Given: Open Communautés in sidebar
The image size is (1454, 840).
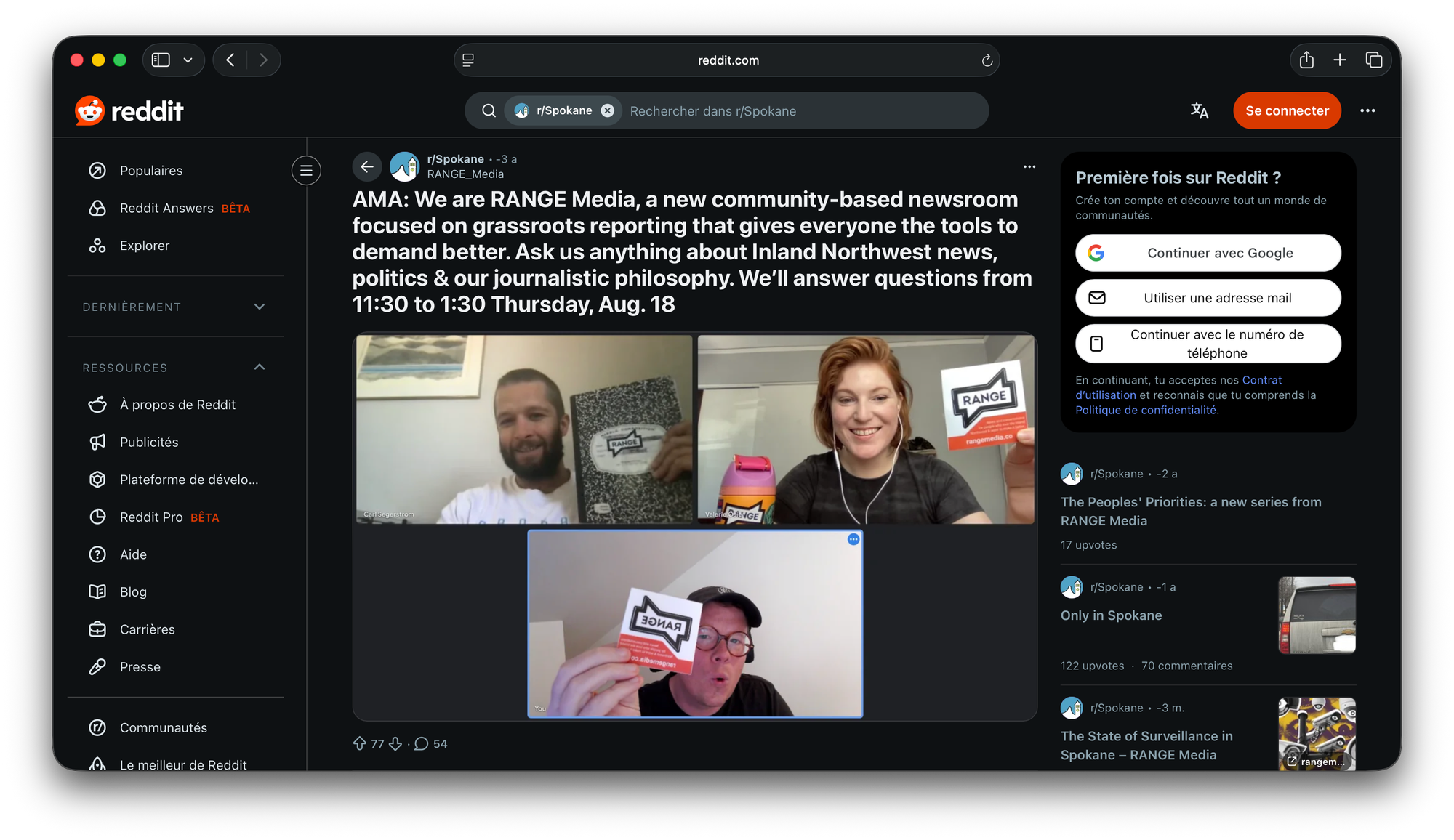Looking at the screenshot, I should point(176,727).
